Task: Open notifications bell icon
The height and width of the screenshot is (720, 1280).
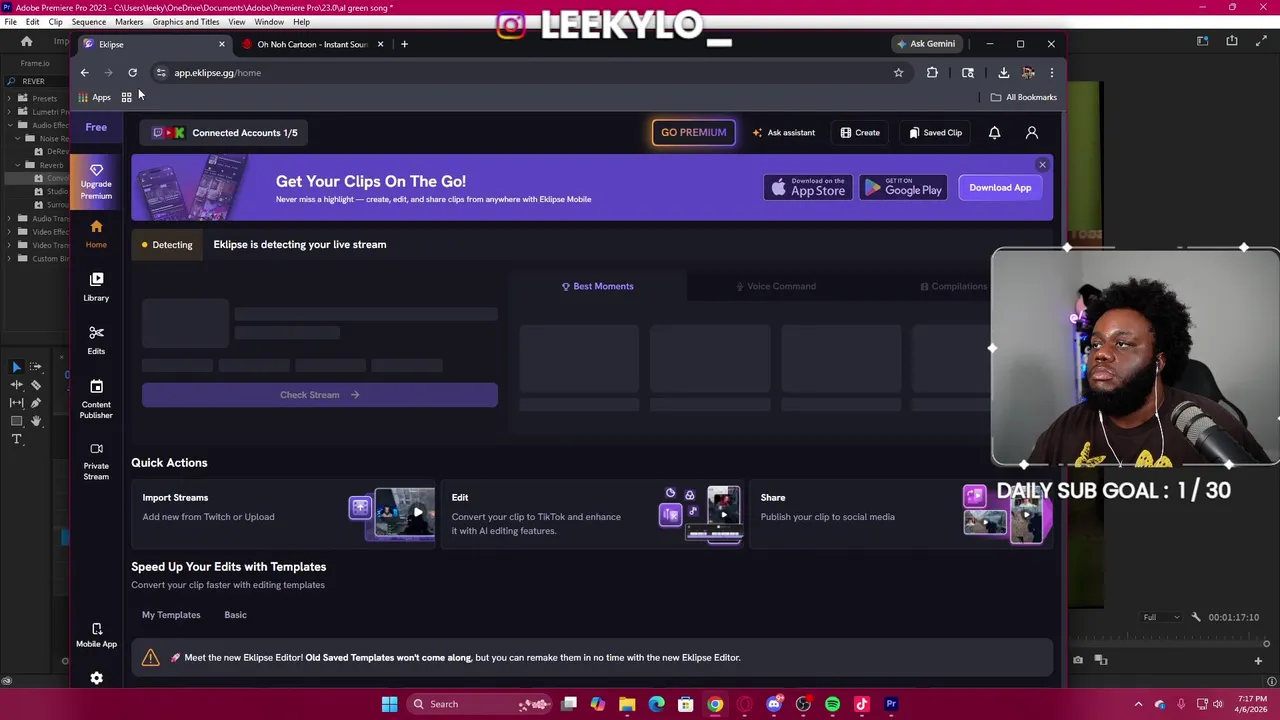Action: [x=994, y=132]
